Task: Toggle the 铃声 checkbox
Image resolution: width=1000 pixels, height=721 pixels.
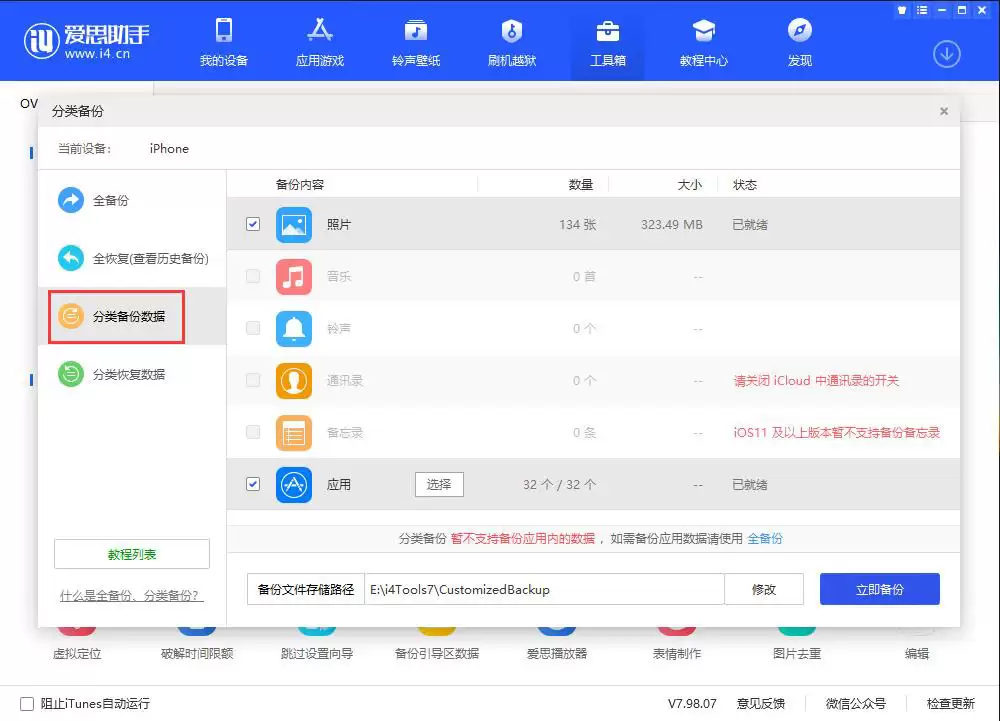Action: (253, 328)
